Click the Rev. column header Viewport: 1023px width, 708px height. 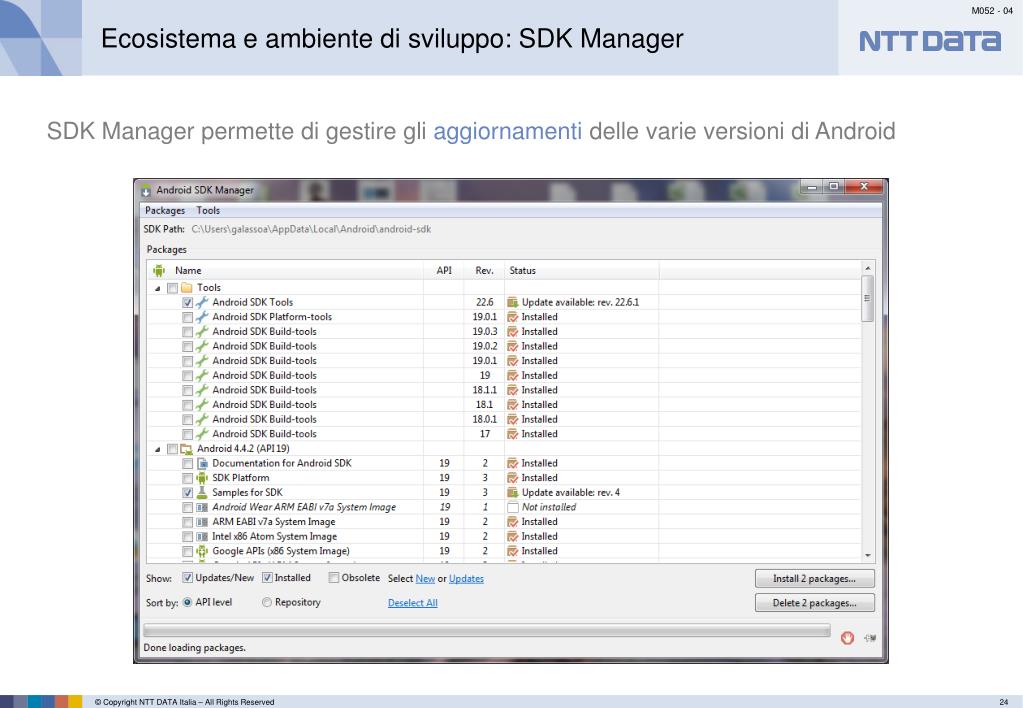tap(484, 270)
